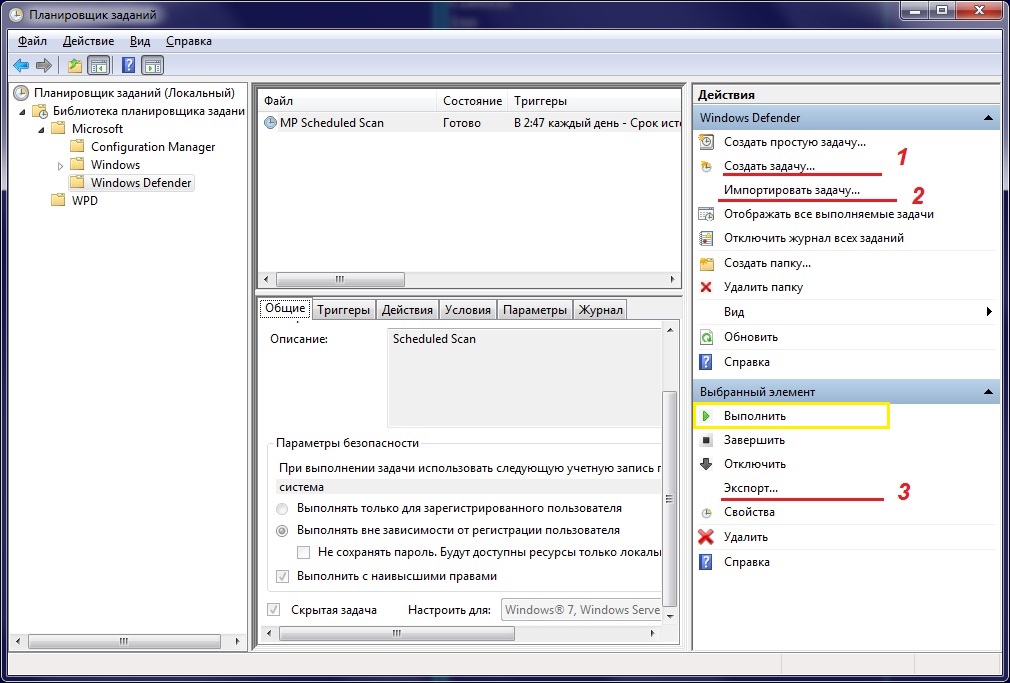This screenshot has height=683, width=1010.
Task: Click the Отключить down arrow icon
Action: pos(707,464)
